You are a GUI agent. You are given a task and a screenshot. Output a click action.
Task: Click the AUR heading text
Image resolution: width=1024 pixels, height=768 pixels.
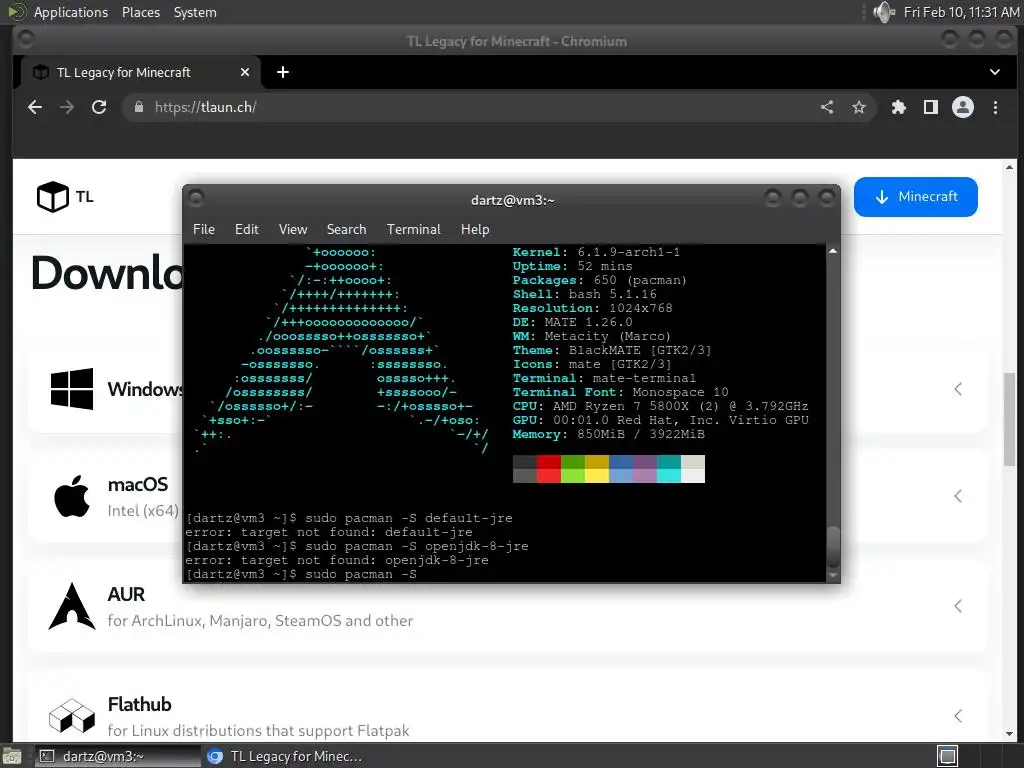pyautogui.click(x=126, y=594)
